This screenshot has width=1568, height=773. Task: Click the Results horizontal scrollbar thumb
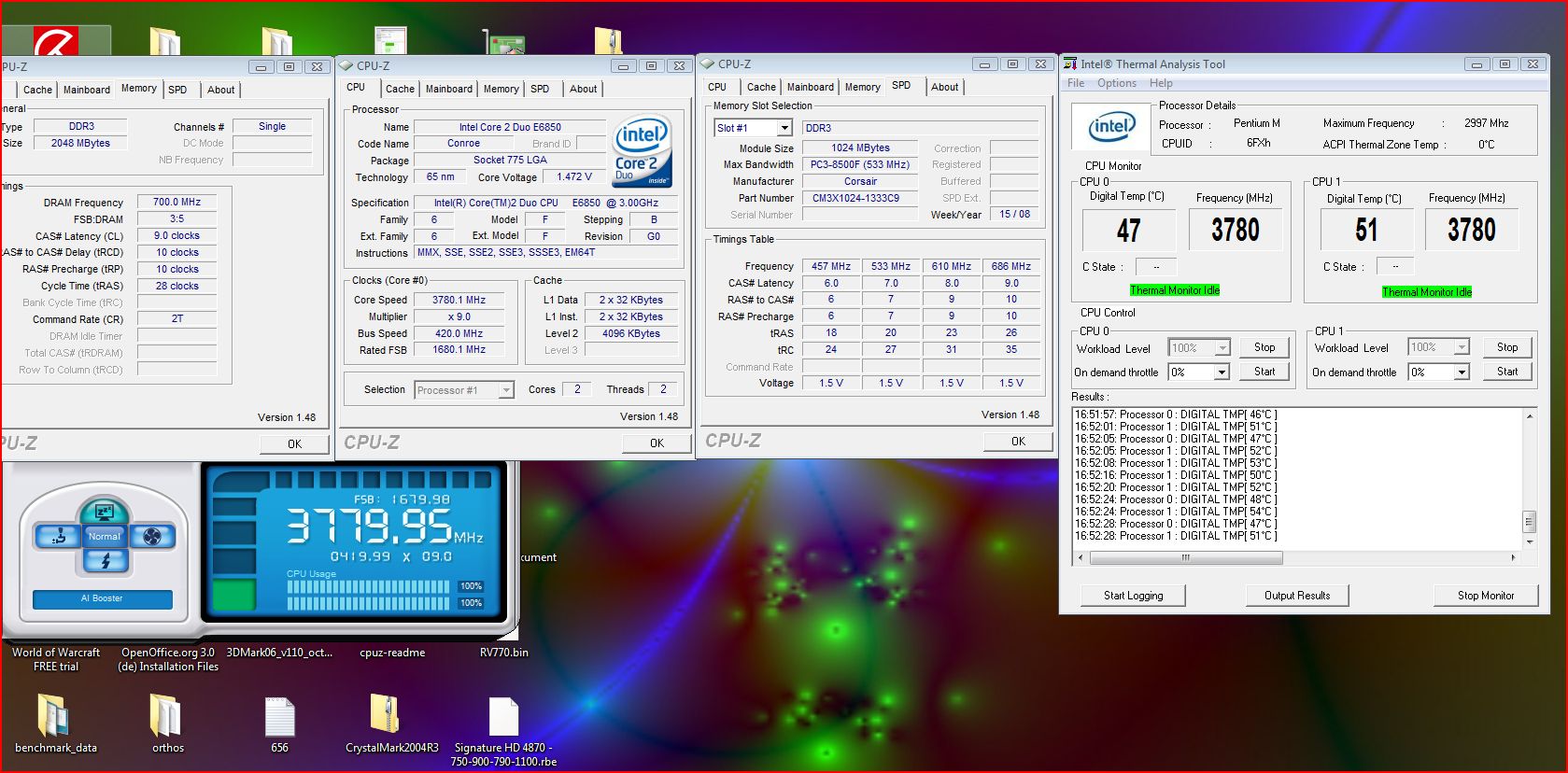point(1186,558)
